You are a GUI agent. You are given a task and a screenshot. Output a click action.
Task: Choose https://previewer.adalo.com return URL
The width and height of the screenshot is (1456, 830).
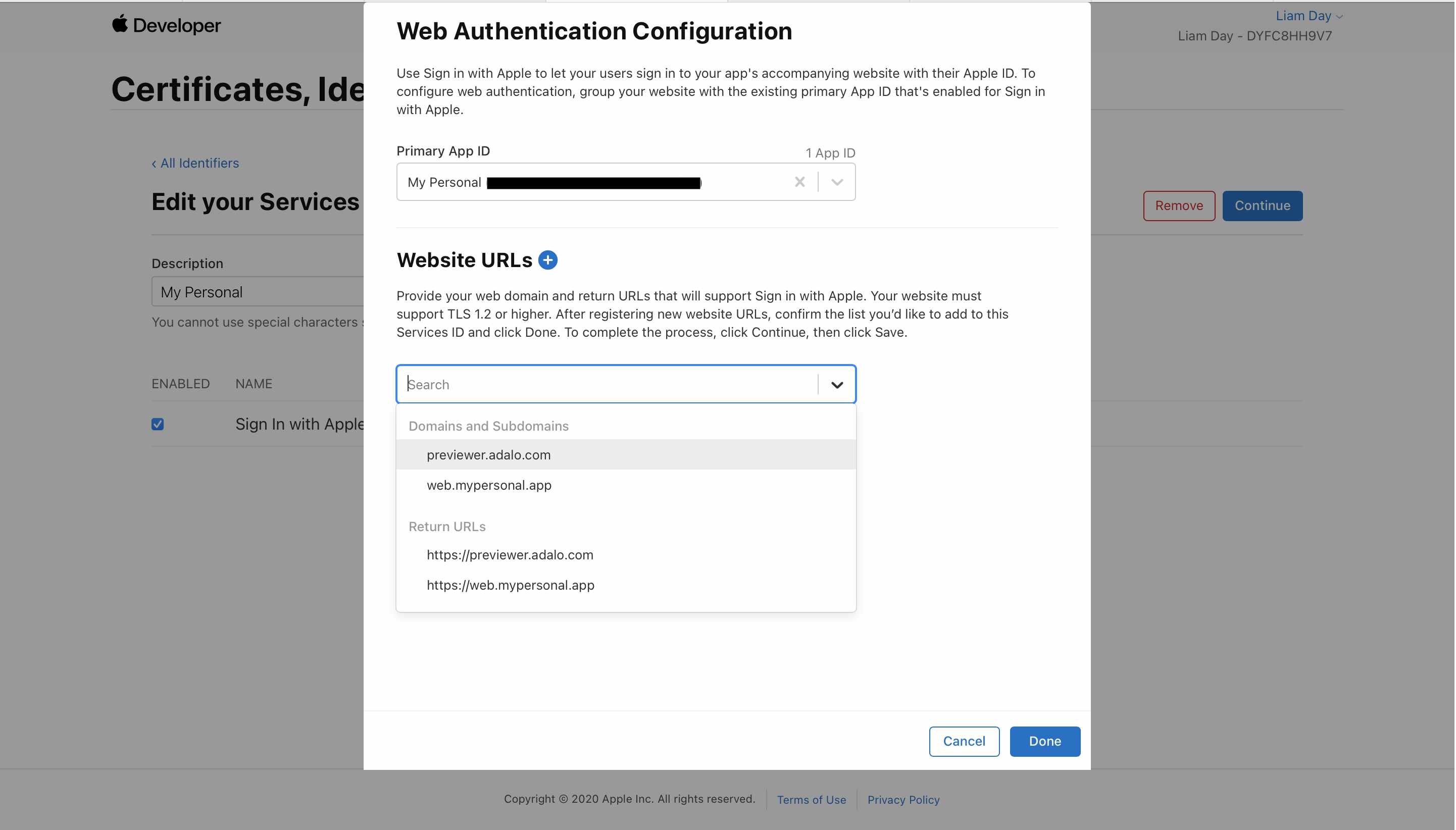510,555
